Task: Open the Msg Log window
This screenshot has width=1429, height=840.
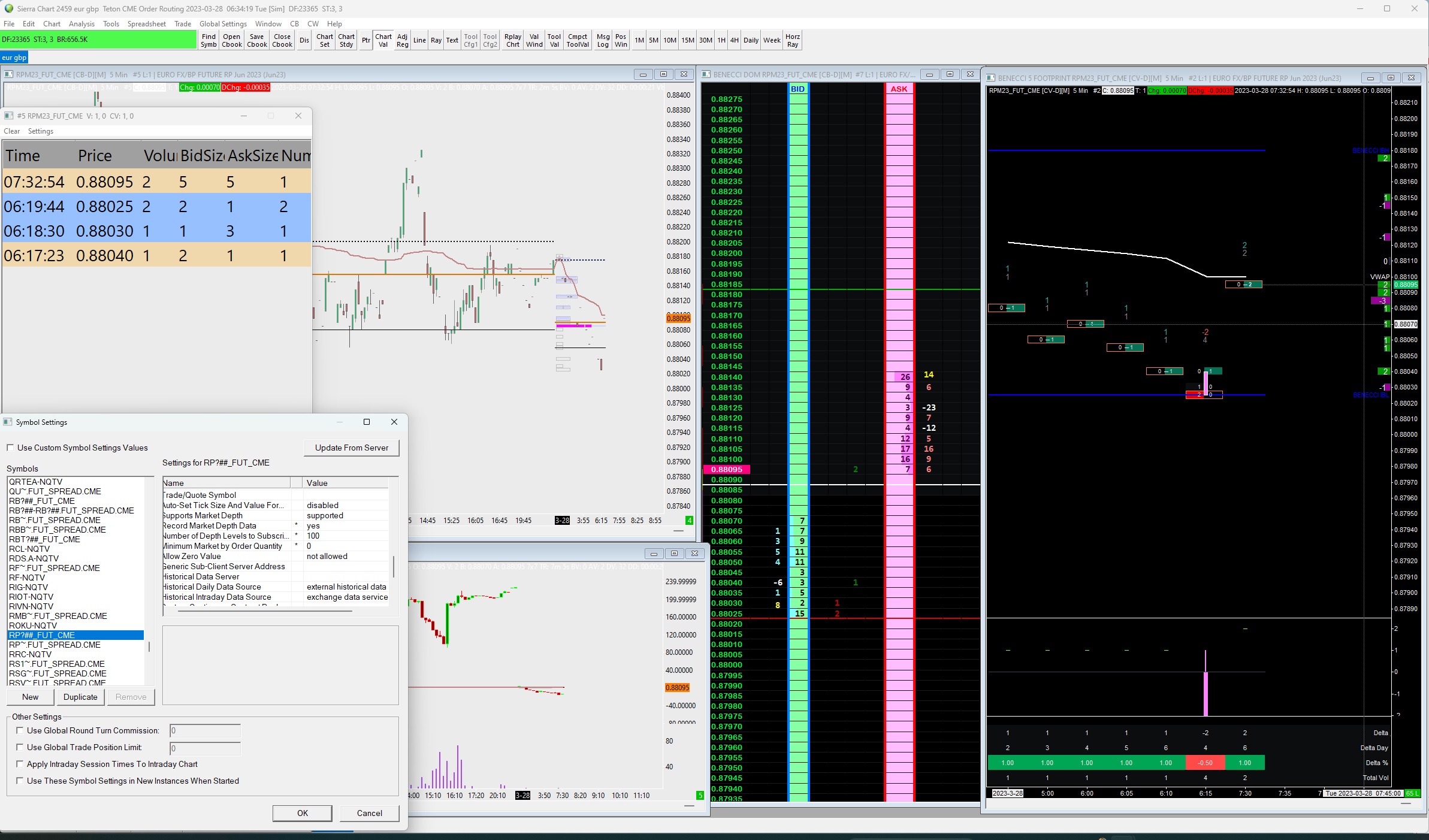Action: (603, 40)
